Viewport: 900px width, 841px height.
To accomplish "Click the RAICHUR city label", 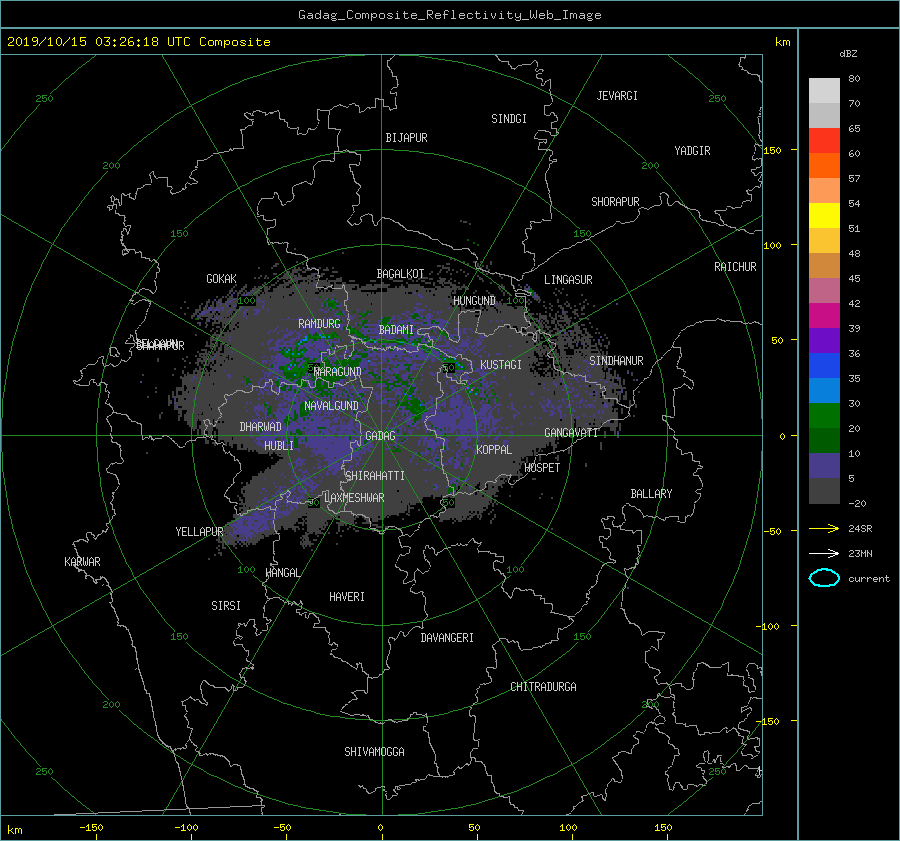I will [x=735, y=267].
